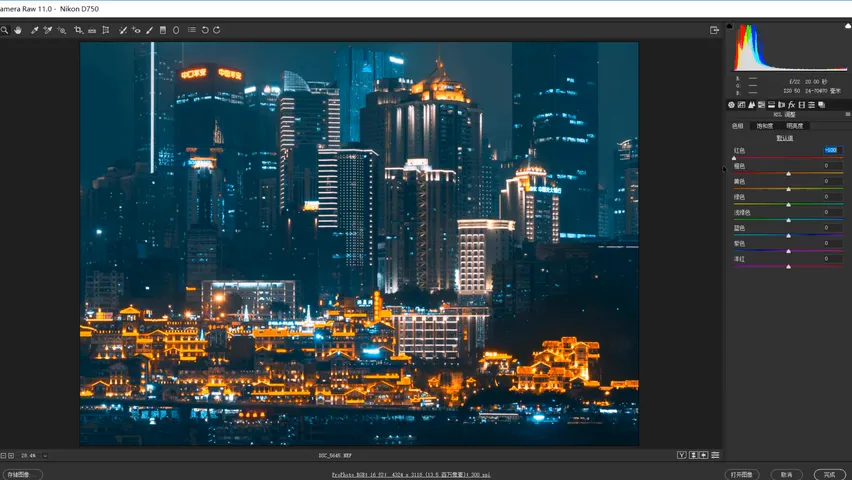Click the 完成 (Done) button
The width and height of the screenshot is (852, 480).
click(x=829, y=475)
